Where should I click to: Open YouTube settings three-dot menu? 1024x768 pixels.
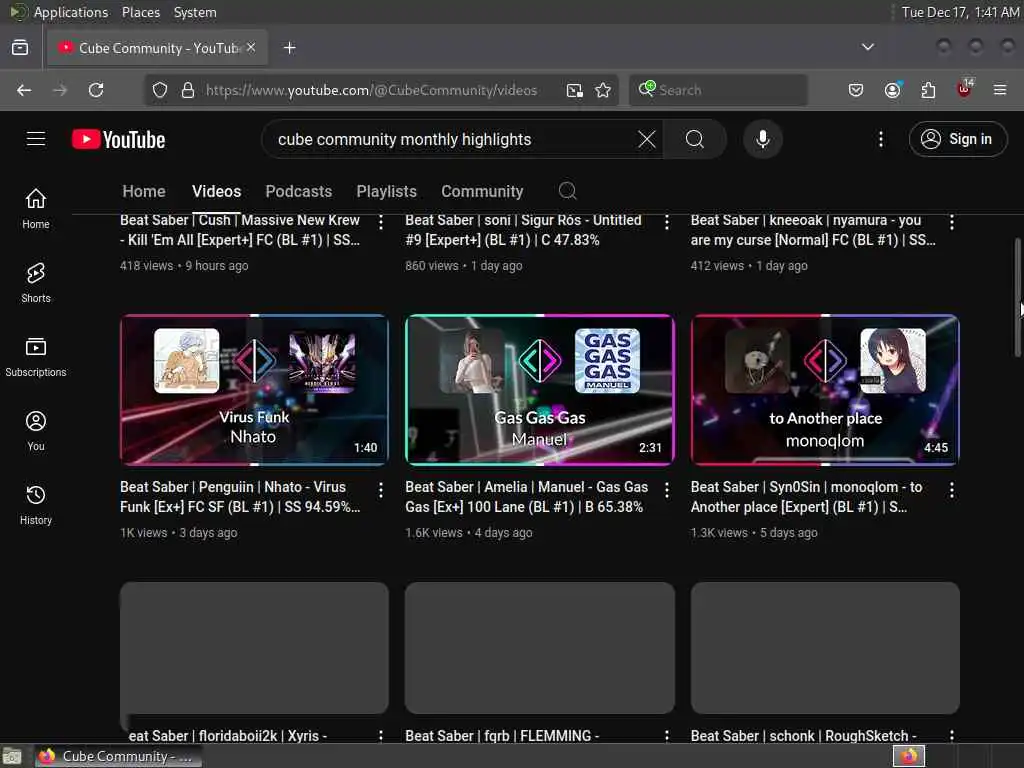pos(880,139)
